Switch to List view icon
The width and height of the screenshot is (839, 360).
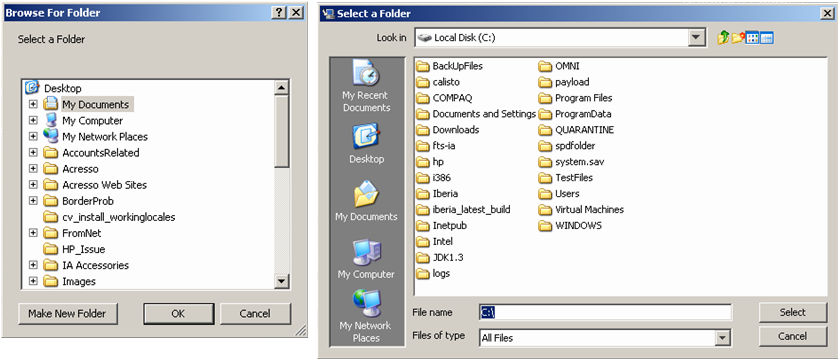(752, 37)
